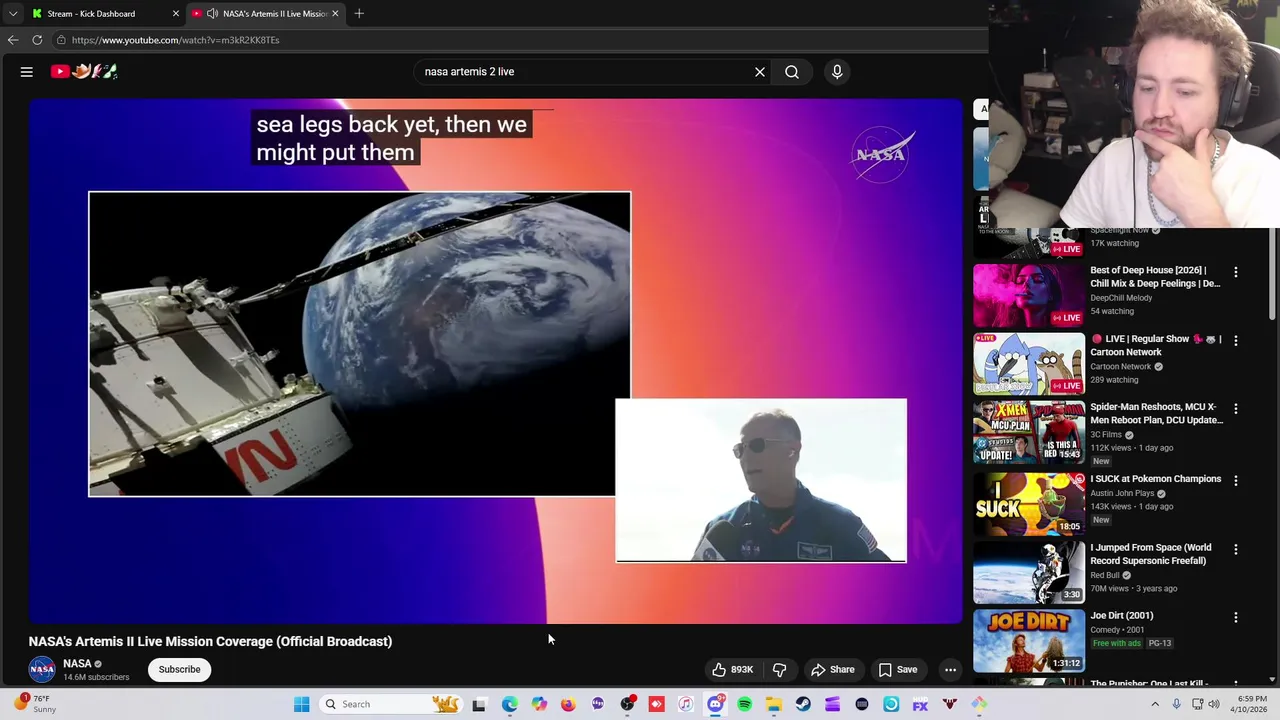Open Regular Show live thumbnail

[x=1029, y=364]
